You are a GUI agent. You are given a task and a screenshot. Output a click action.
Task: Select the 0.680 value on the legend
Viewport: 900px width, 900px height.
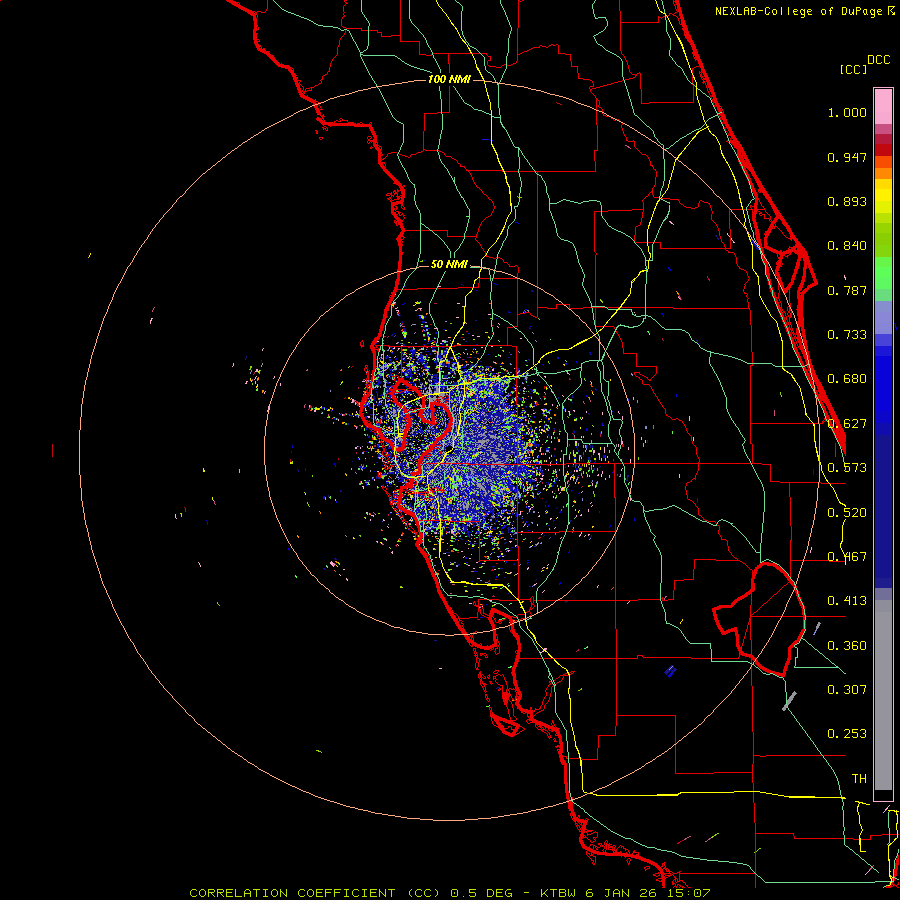point(847,379)
